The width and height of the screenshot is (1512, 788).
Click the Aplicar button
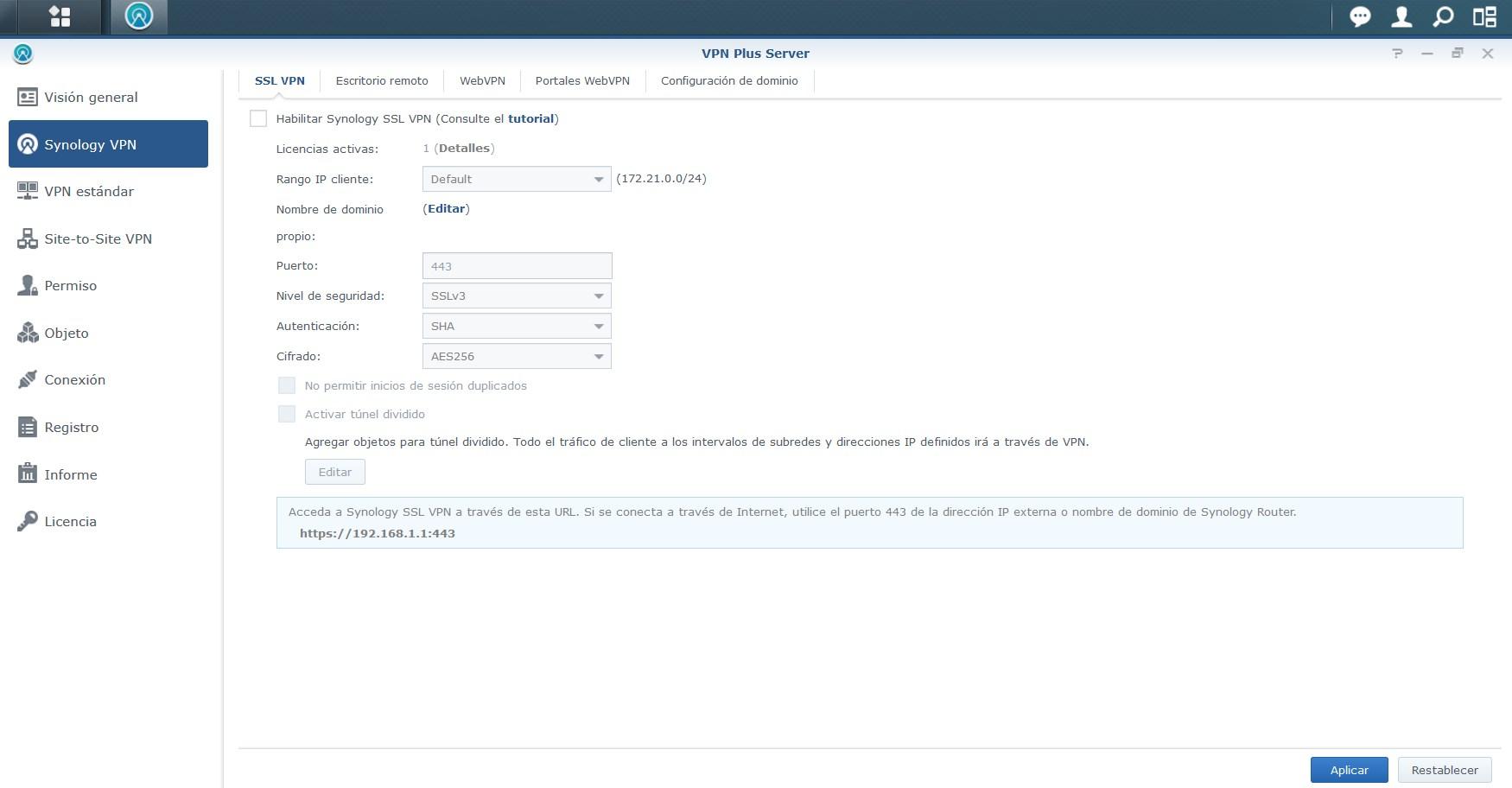(1349, 770)
